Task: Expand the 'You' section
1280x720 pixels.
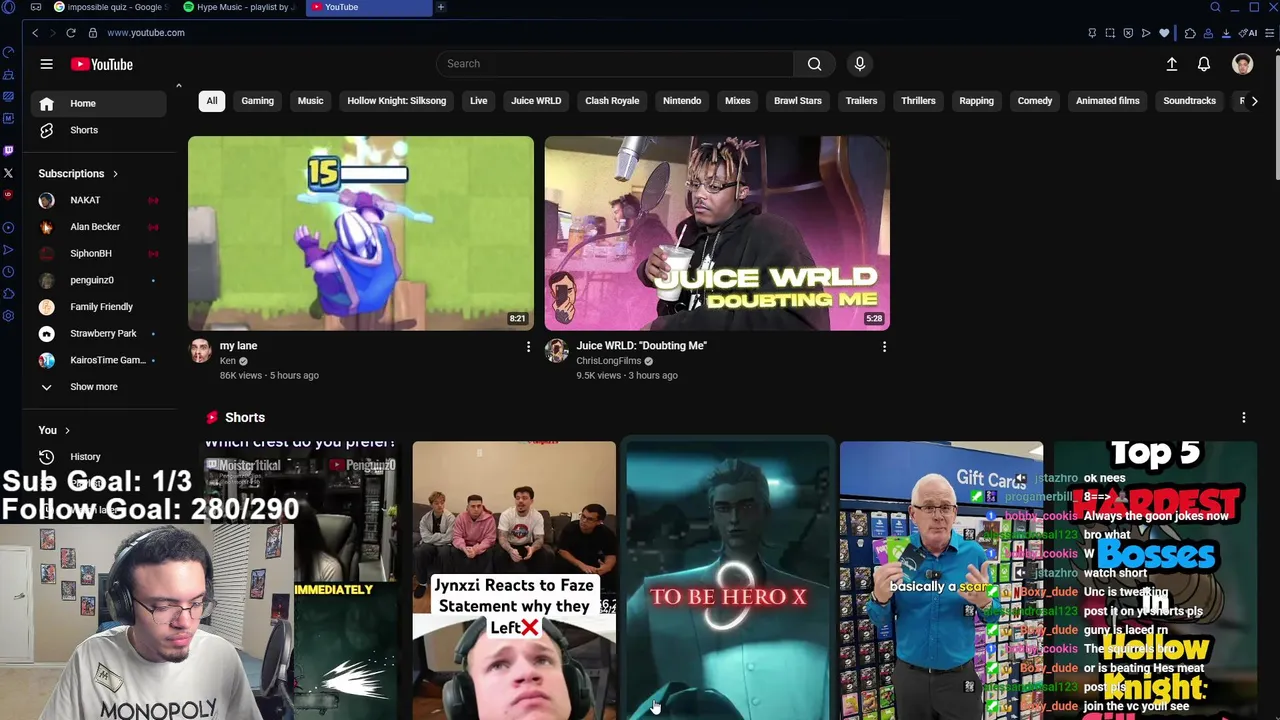Action: (x=54, y=430)
